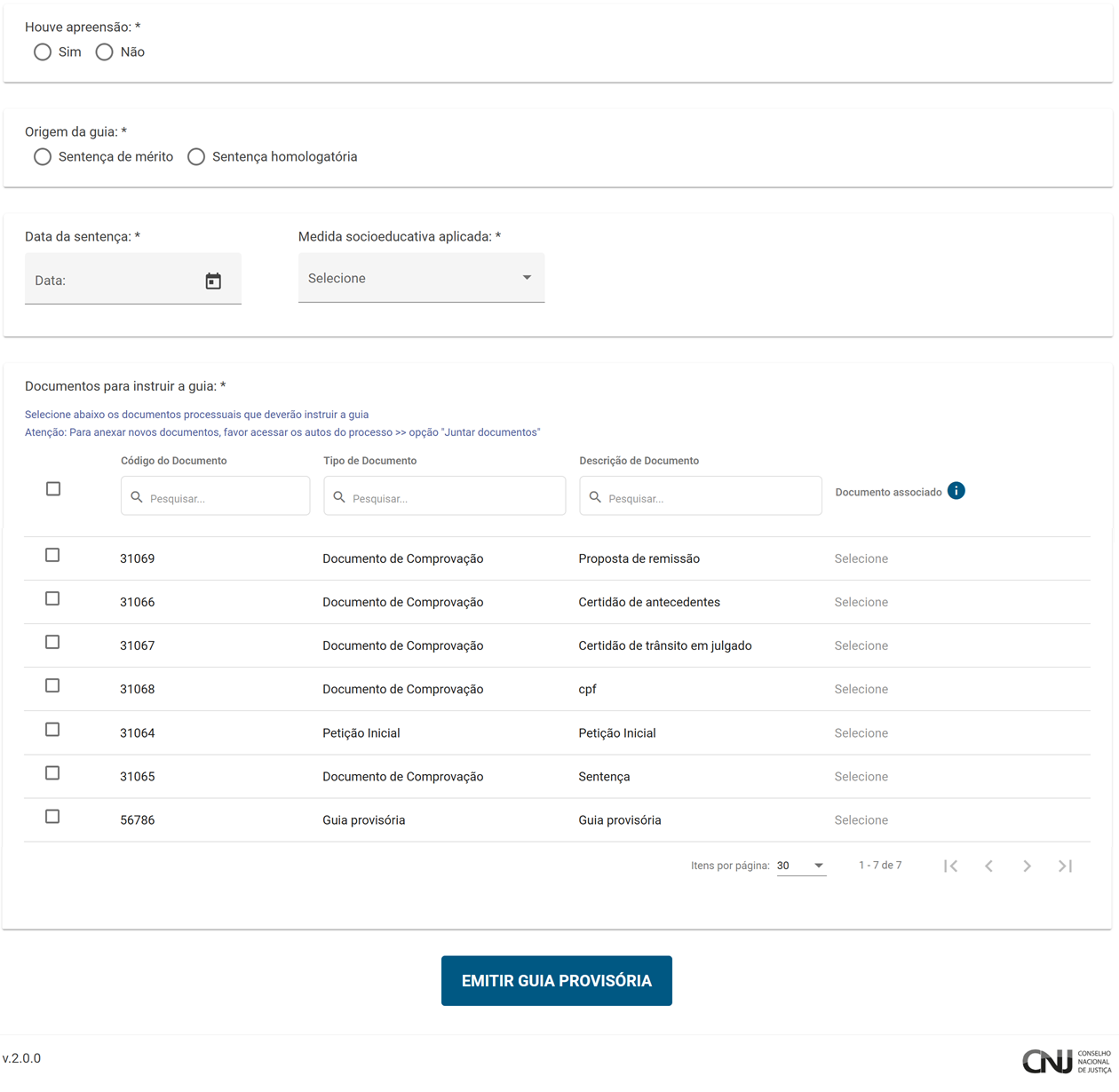The height and width of the screenshot is (1092, 1119).
Task: Focus the Tipo de Documento search field
Action: tap(445, 496)
